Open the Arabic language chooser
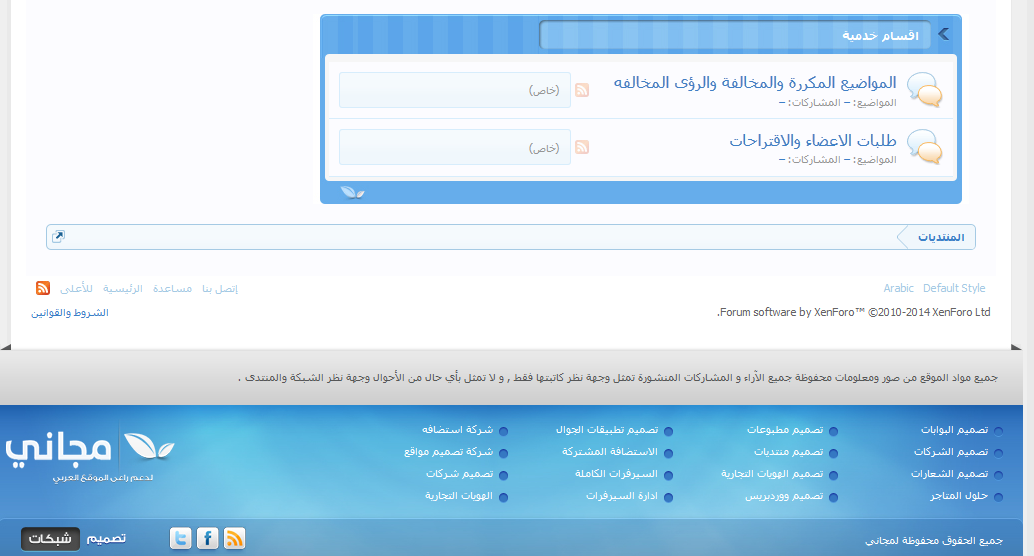 pyautogui.click(x=898, y=288)
